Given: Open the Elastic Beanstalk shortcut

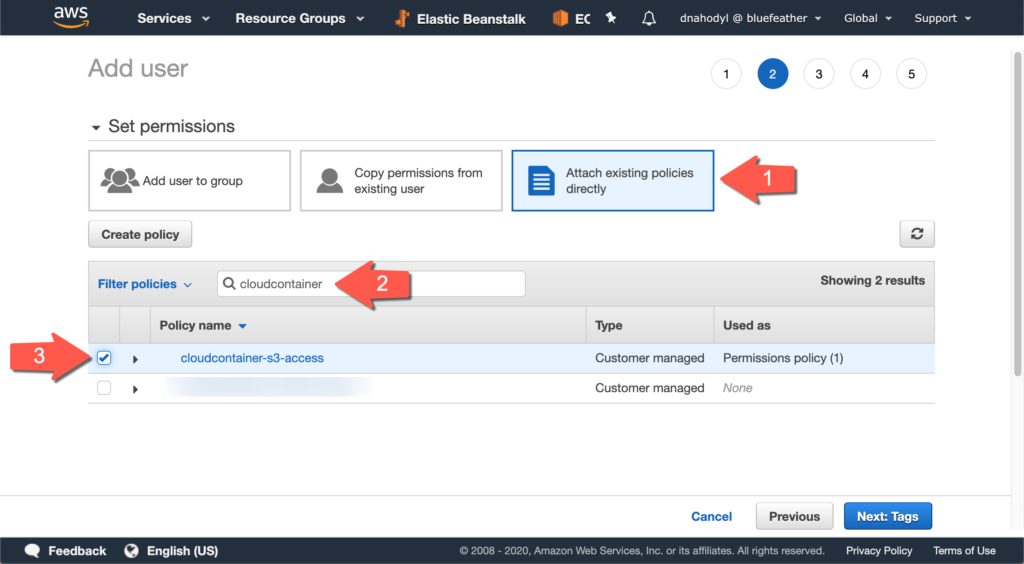Looking at the screenshot, I should tap(460, 18).
